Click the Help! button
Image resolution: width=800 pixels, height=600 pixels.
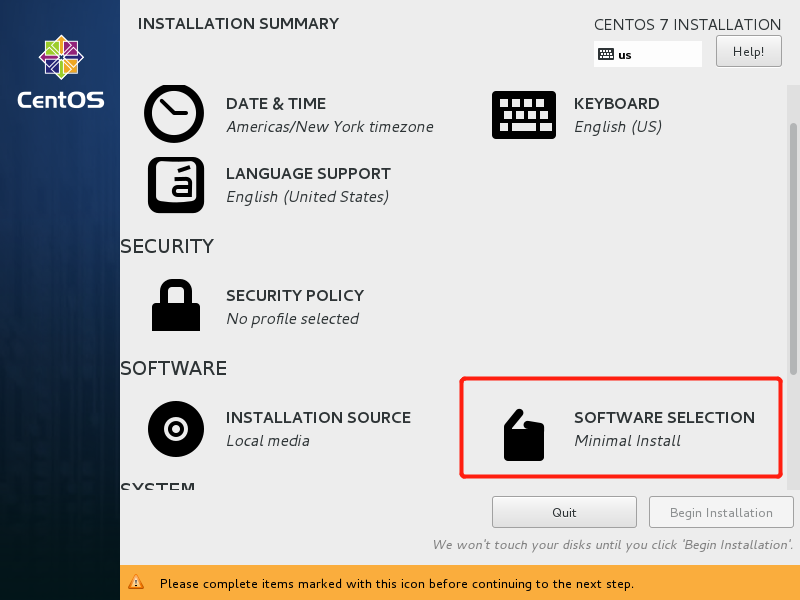[x=748, y=51]
